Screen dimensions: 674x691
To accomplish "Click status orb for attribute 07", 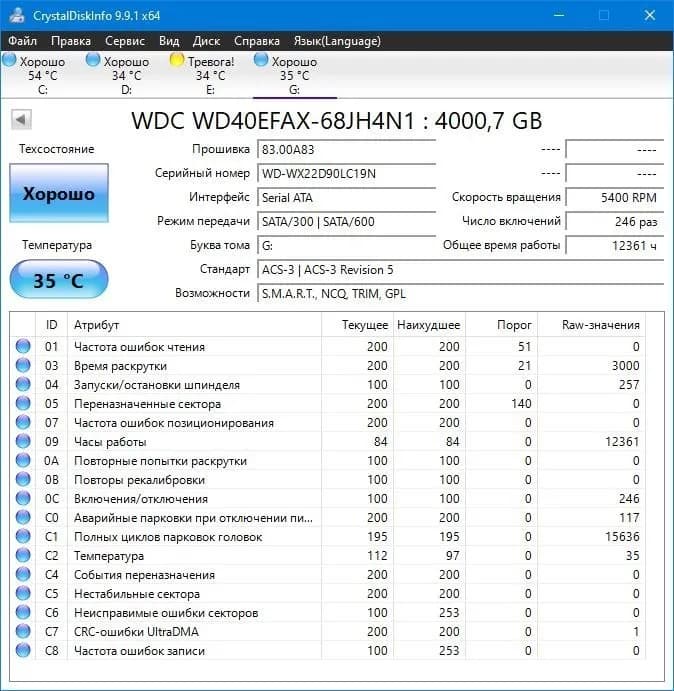I will click(x=23, y=422).
